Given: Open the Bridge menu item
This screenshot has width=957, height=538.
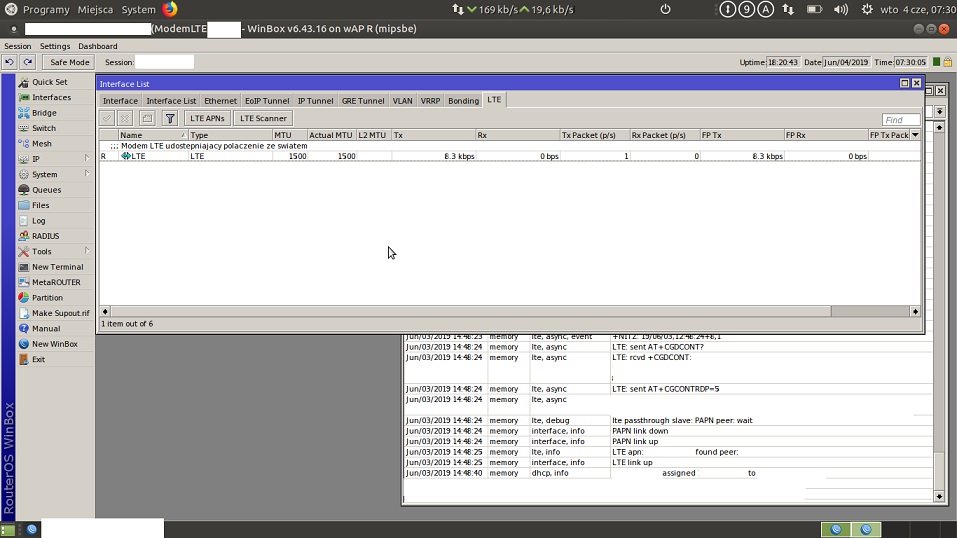Looking at the screenshot, I should pyautogui.click(x=44, y=113).
